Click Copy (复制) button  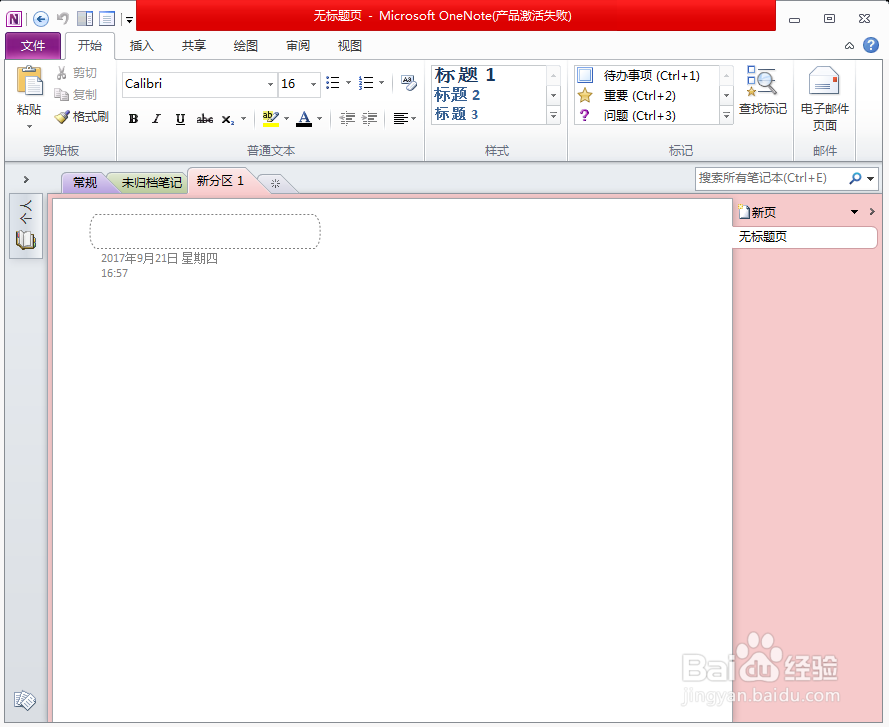click(x=77, y=95)
